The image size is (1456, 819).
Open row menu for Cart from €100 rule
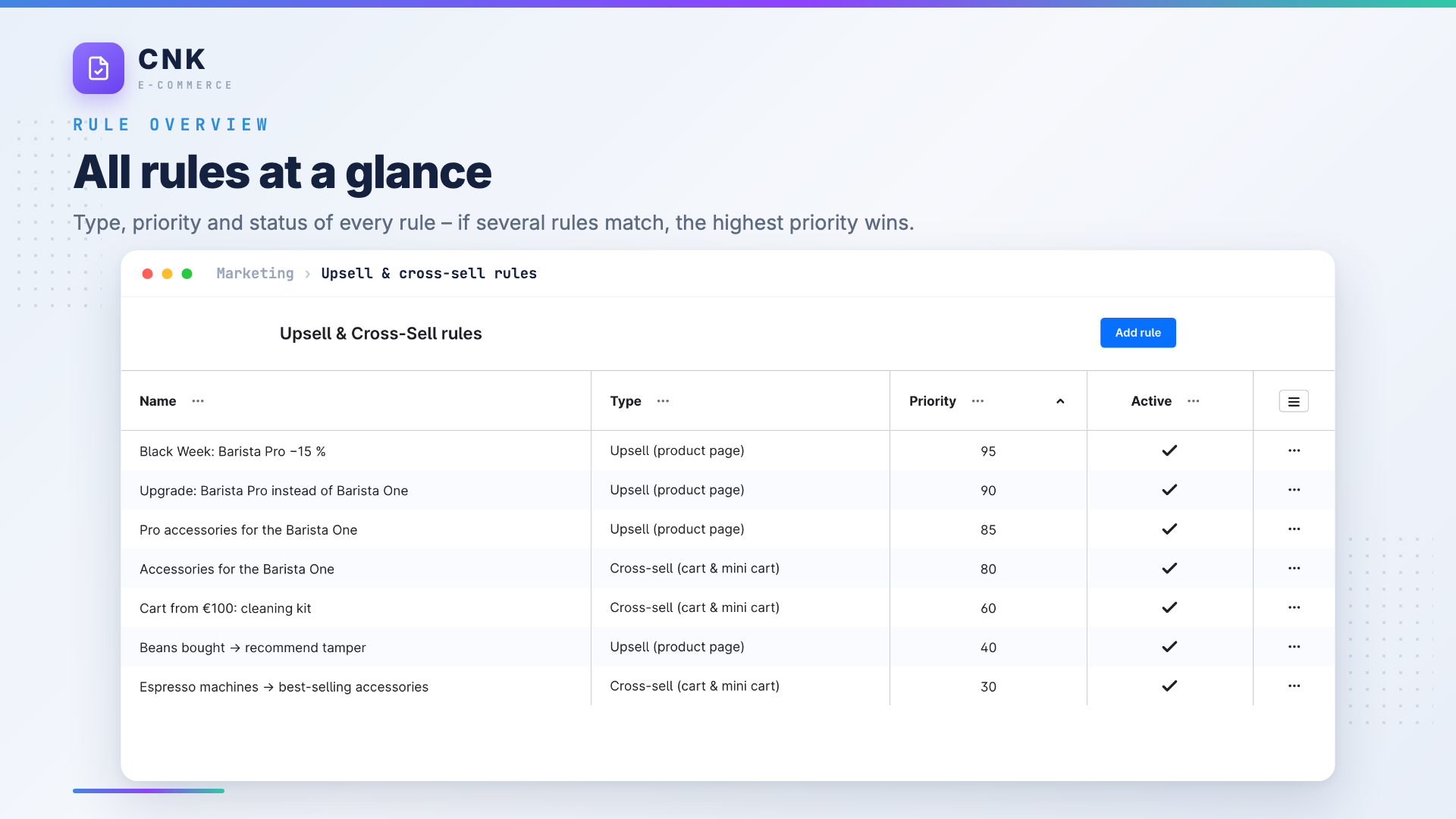[x=1294, y=607]
